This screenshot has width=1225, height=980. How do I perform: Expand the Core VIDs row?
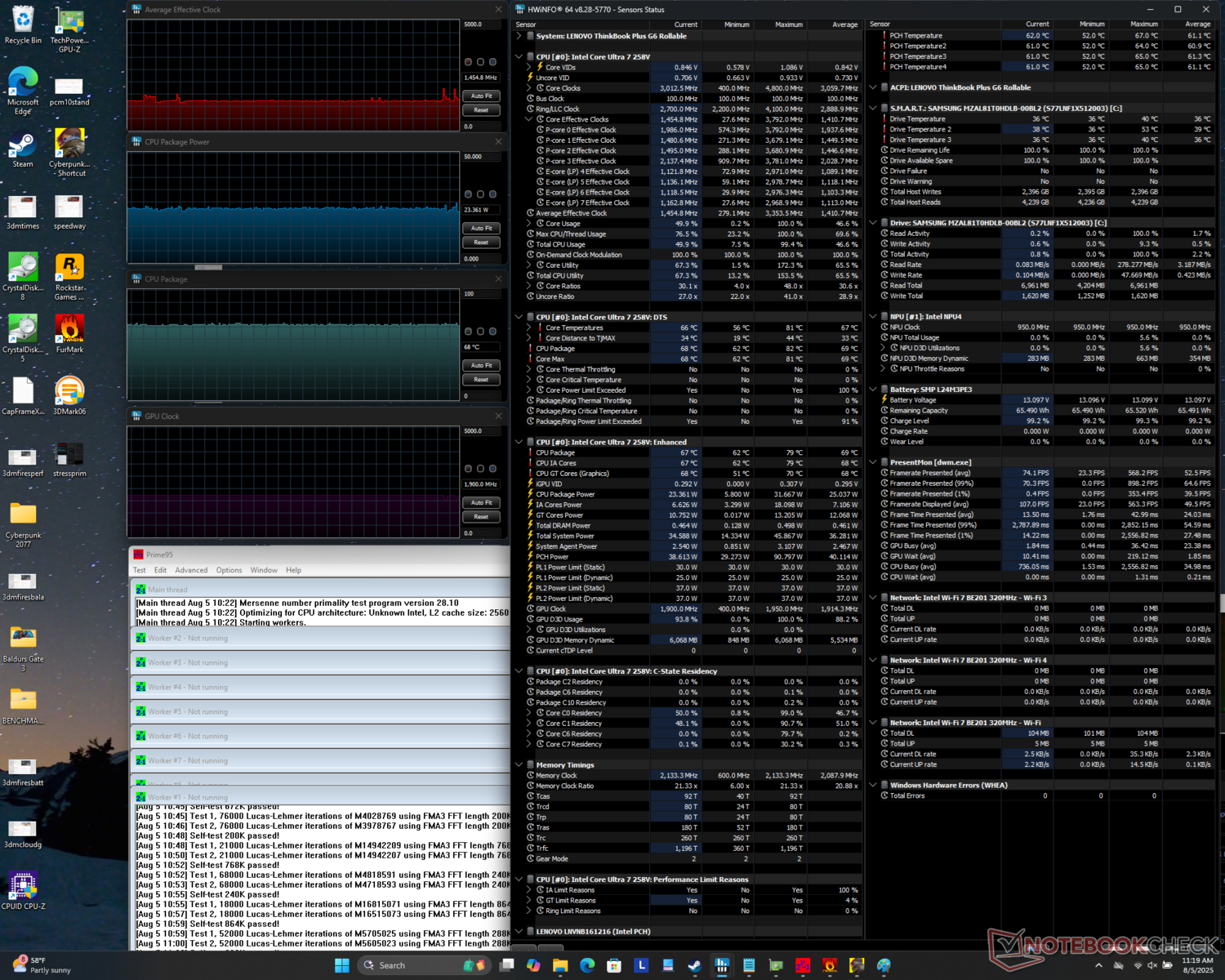point(528,68)
